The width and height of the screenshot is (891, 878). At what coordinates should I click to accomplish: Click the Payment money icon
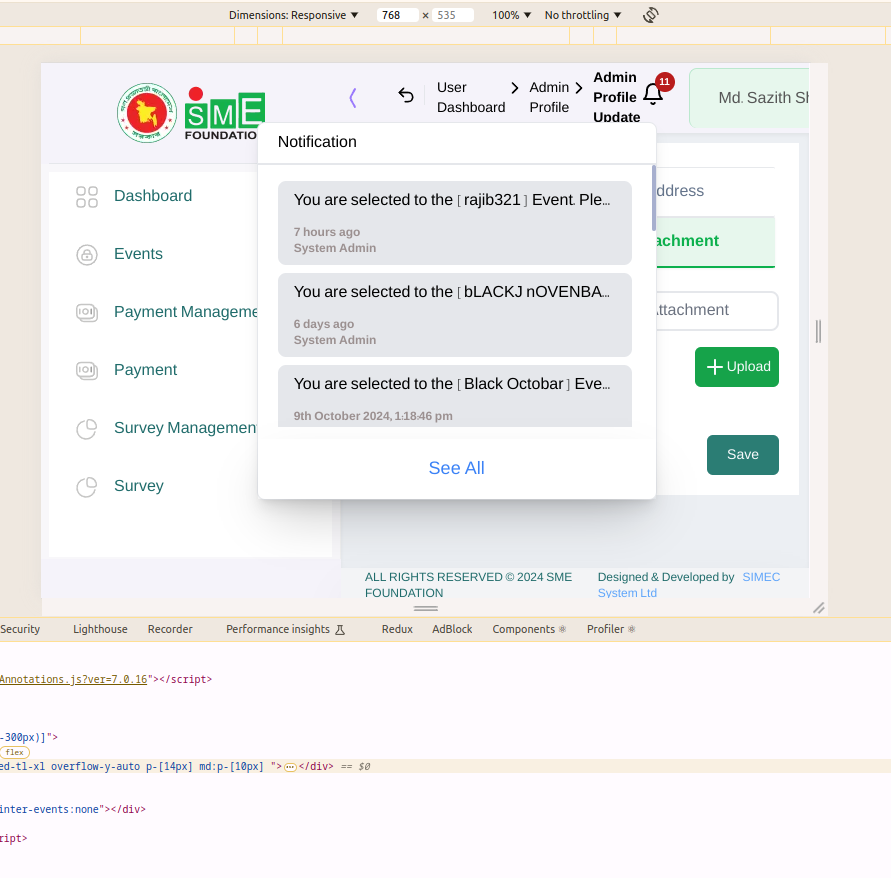pyautogui.click(x=87, y=370)
